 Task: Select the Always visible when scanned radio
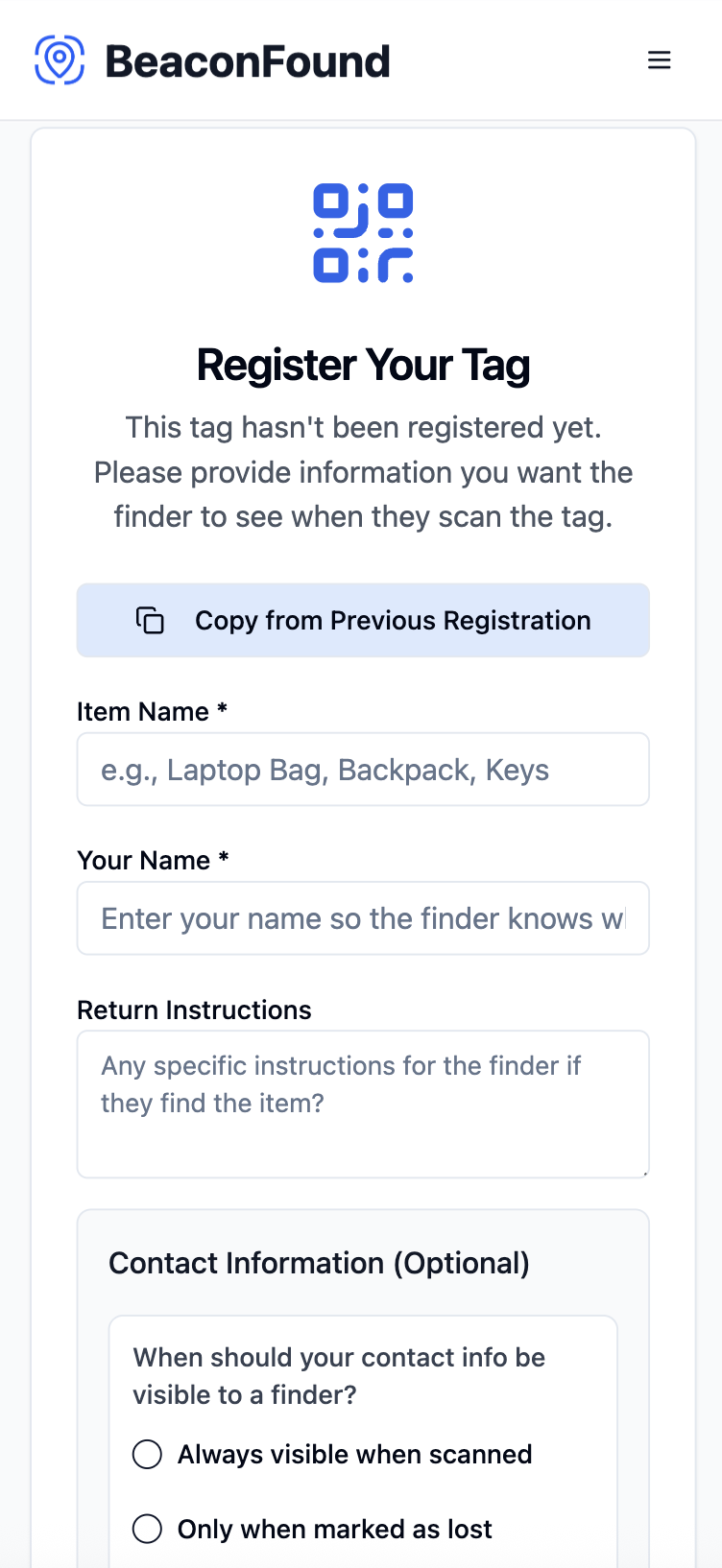pos(147,1455)
